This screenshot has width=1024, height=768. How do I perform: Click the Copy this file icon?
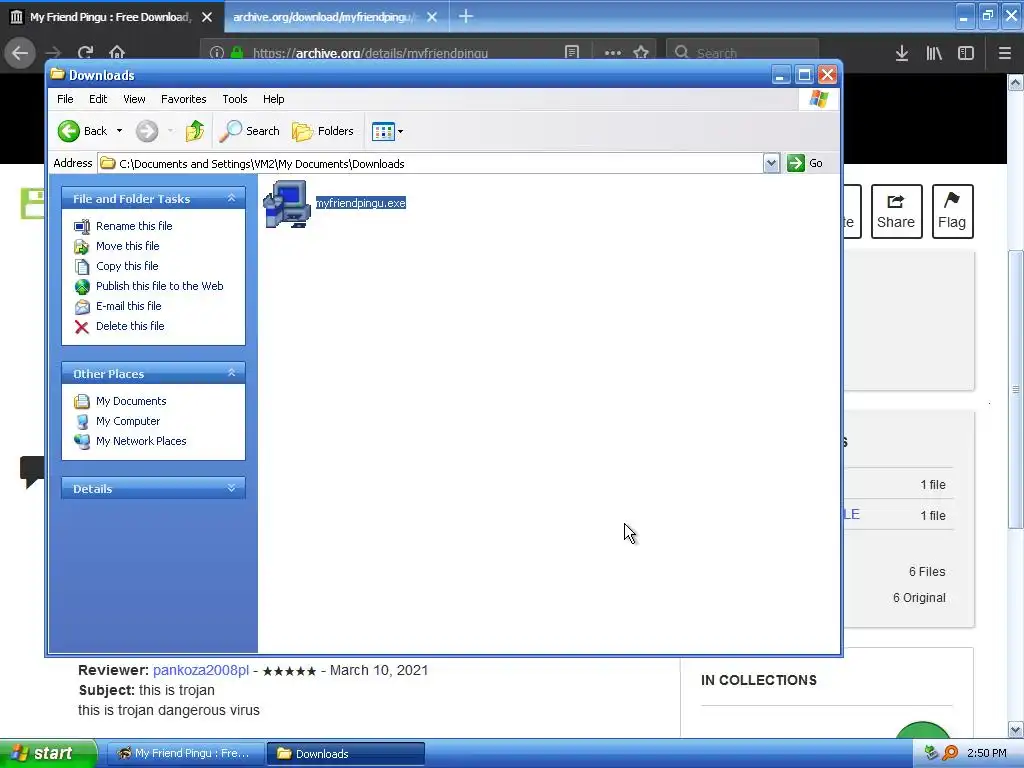click(x=82, y=266)
